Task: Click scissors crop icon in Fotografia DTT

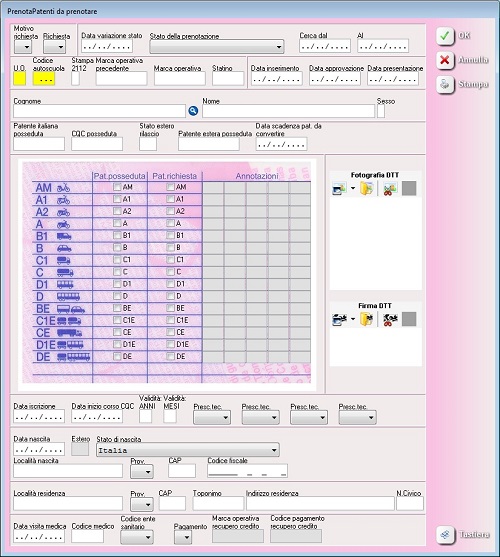Action: pos(390,189)
